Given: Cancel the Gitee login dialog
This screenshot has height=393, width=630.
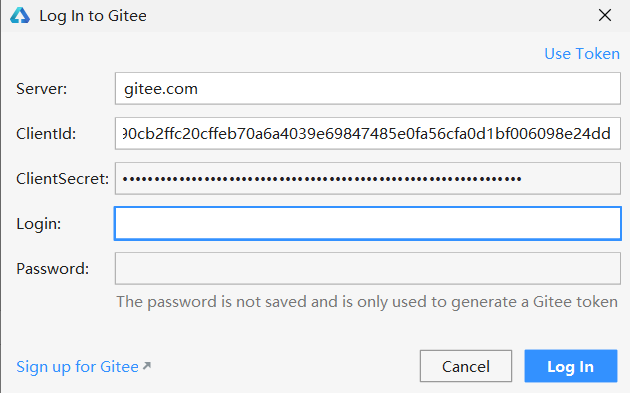Looking at the screenshot, I should tap(466, 366).
